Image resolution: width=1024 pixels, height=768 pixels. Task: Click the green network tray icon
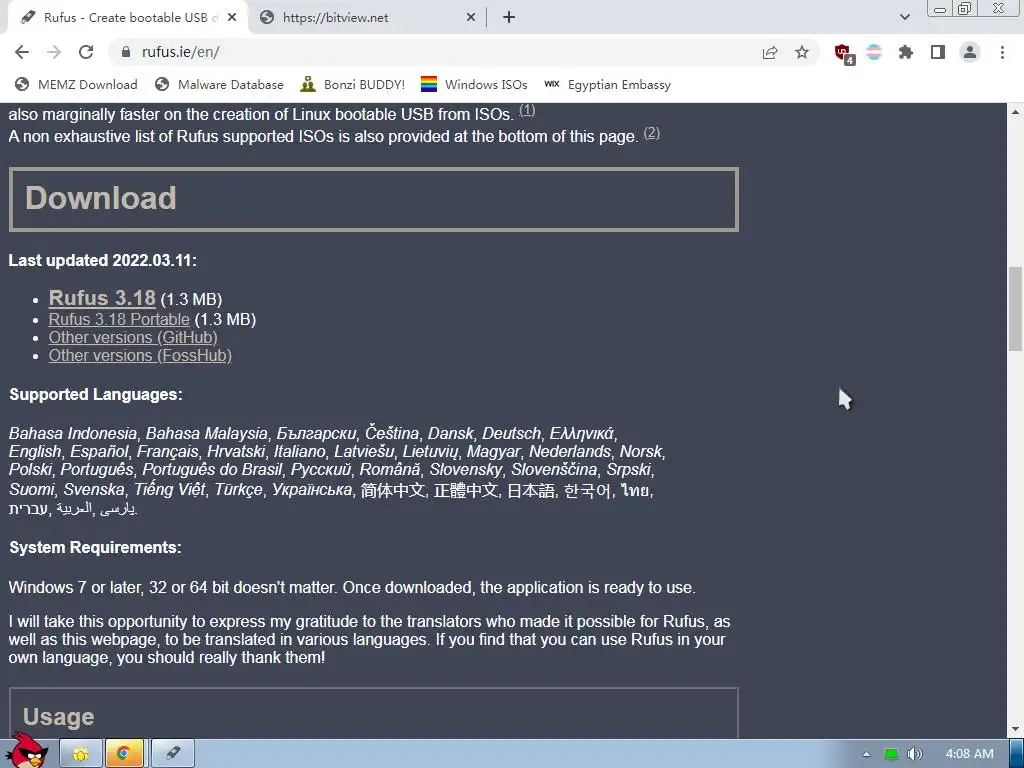pyautogui.click(x=891, y=754)
